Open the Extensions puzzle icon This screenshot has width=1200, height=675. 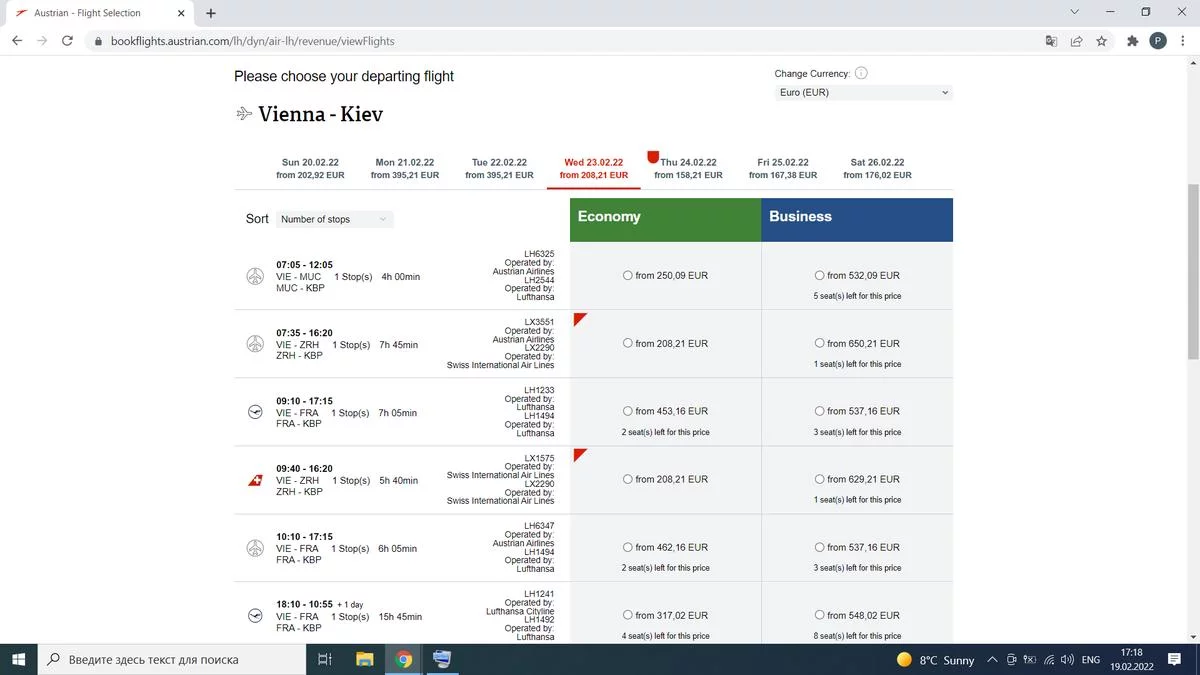[1132, 41]
